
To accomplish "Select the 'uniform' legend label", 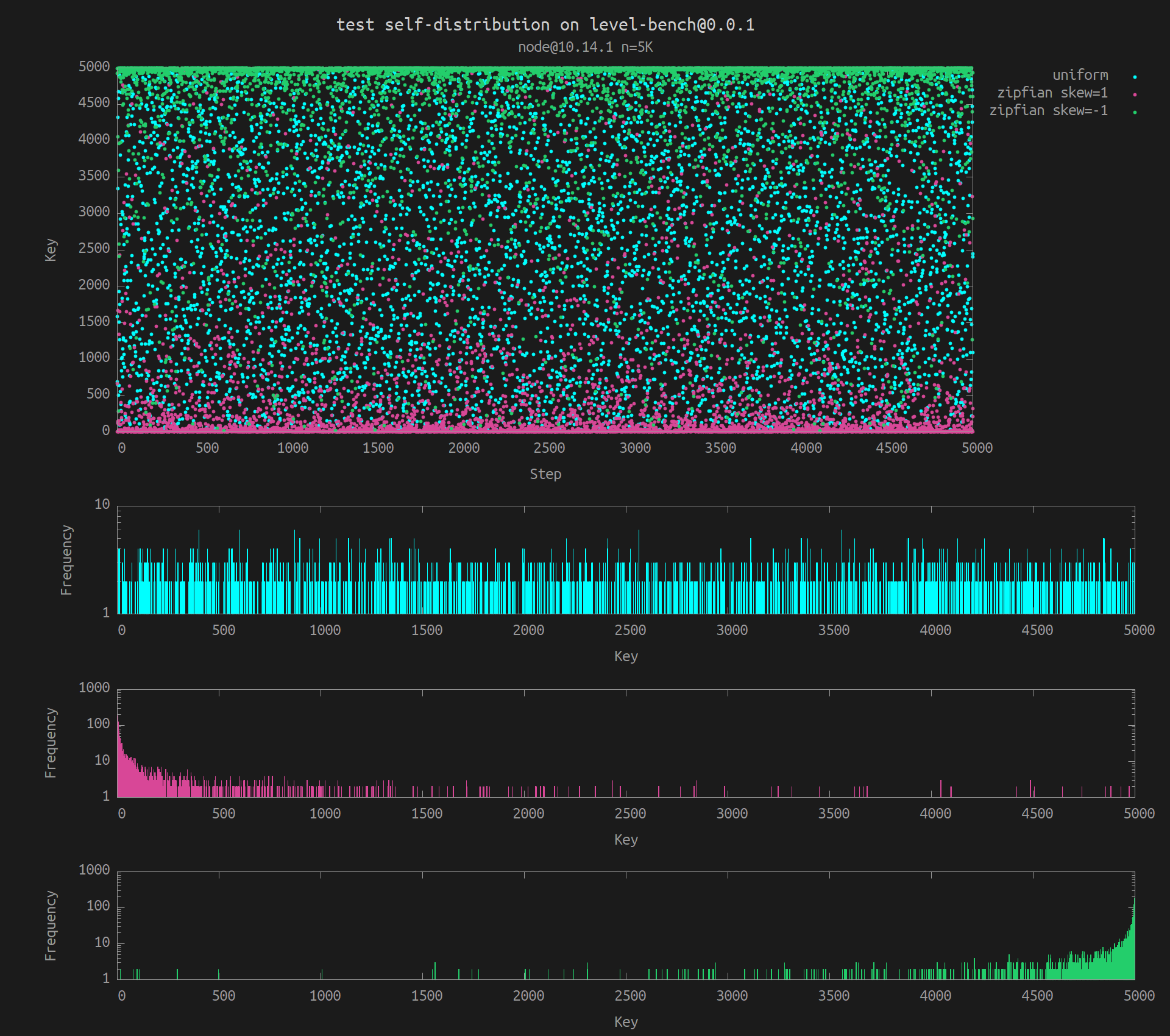I will tap(1080, 75).
